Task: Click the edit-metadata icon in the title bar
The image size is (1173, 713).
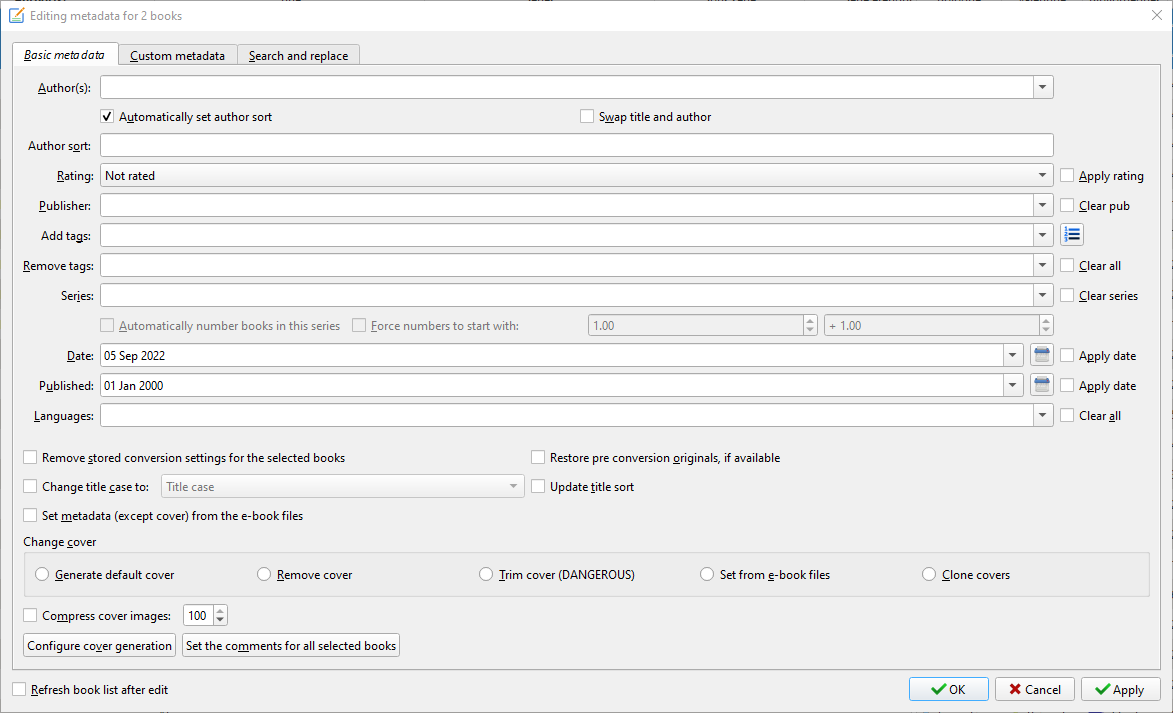Action: (x=16, y=15)
